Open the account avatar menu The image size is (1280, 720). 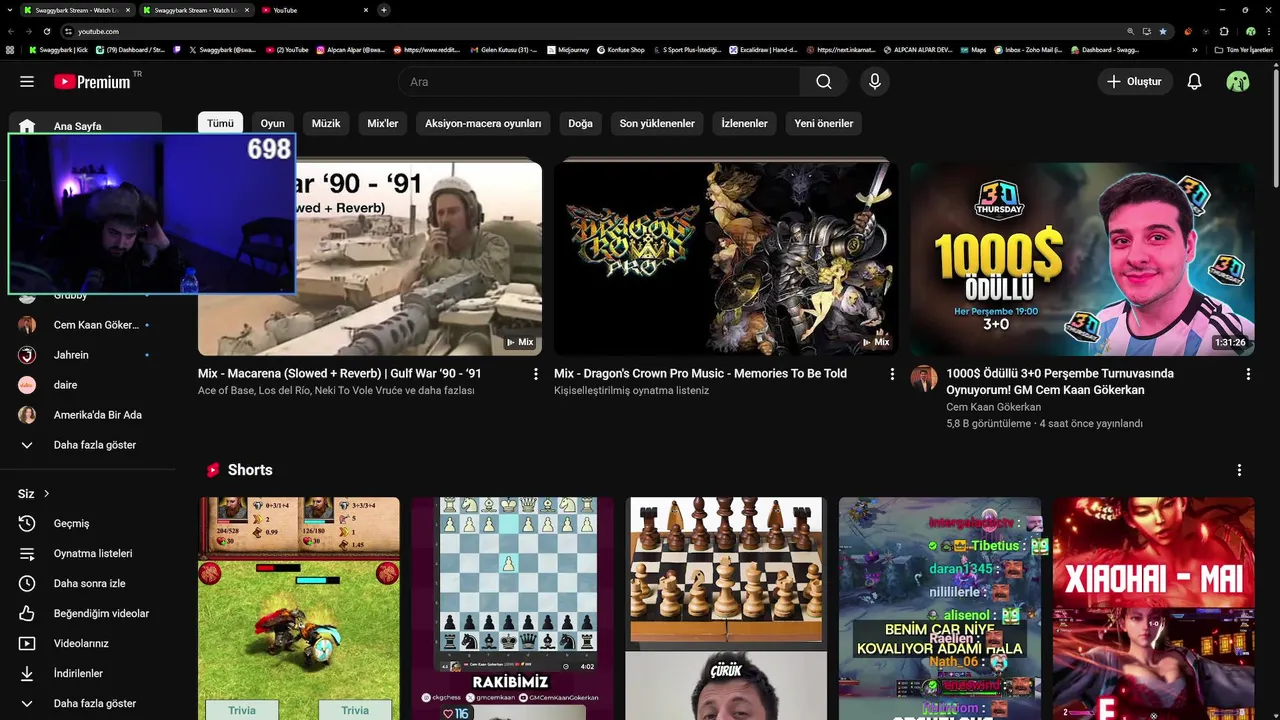tap(1238, 82)
